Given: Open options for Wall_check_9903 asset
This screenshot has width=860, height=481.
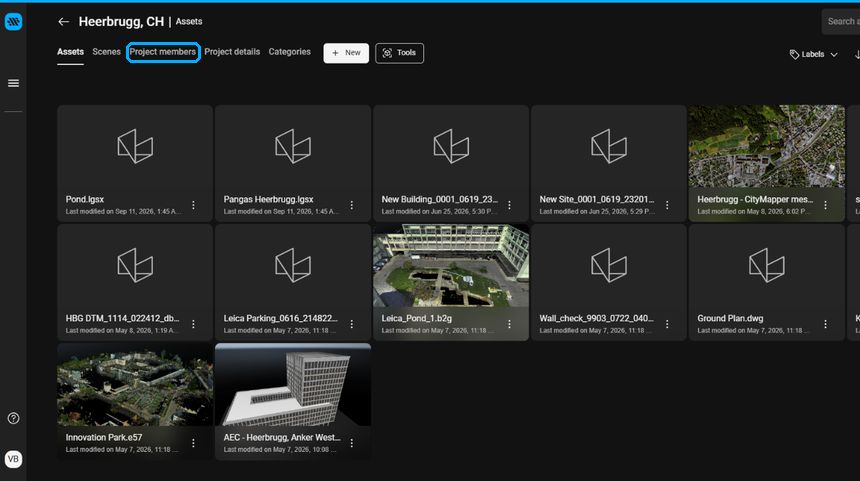Looking at the screenshot, I should point(667,324).
